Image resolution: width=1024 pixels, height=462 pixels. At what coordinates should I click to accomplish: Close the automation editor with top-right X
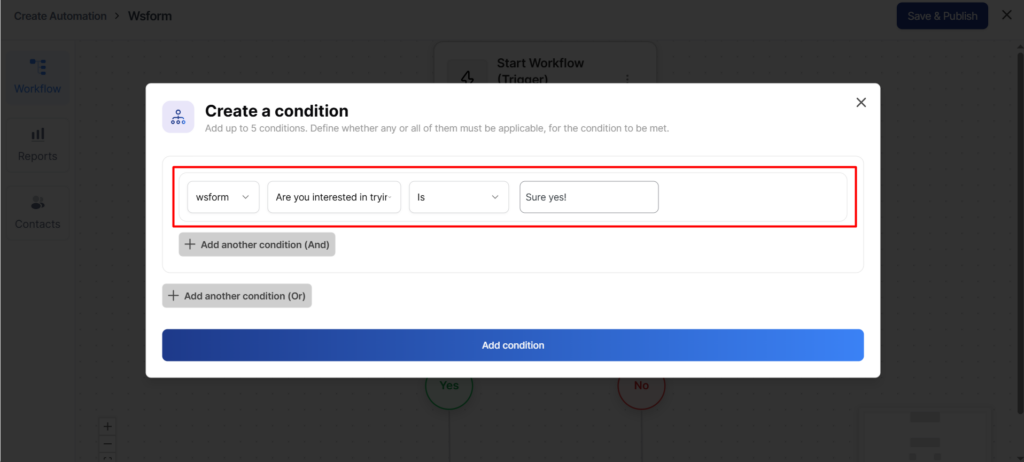pyautogui.click(x=1007, y=15)
